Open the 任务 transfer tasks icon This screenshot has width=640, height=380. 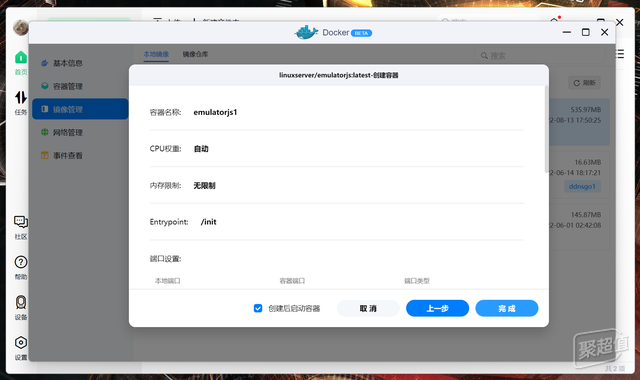tap(21, 98)
